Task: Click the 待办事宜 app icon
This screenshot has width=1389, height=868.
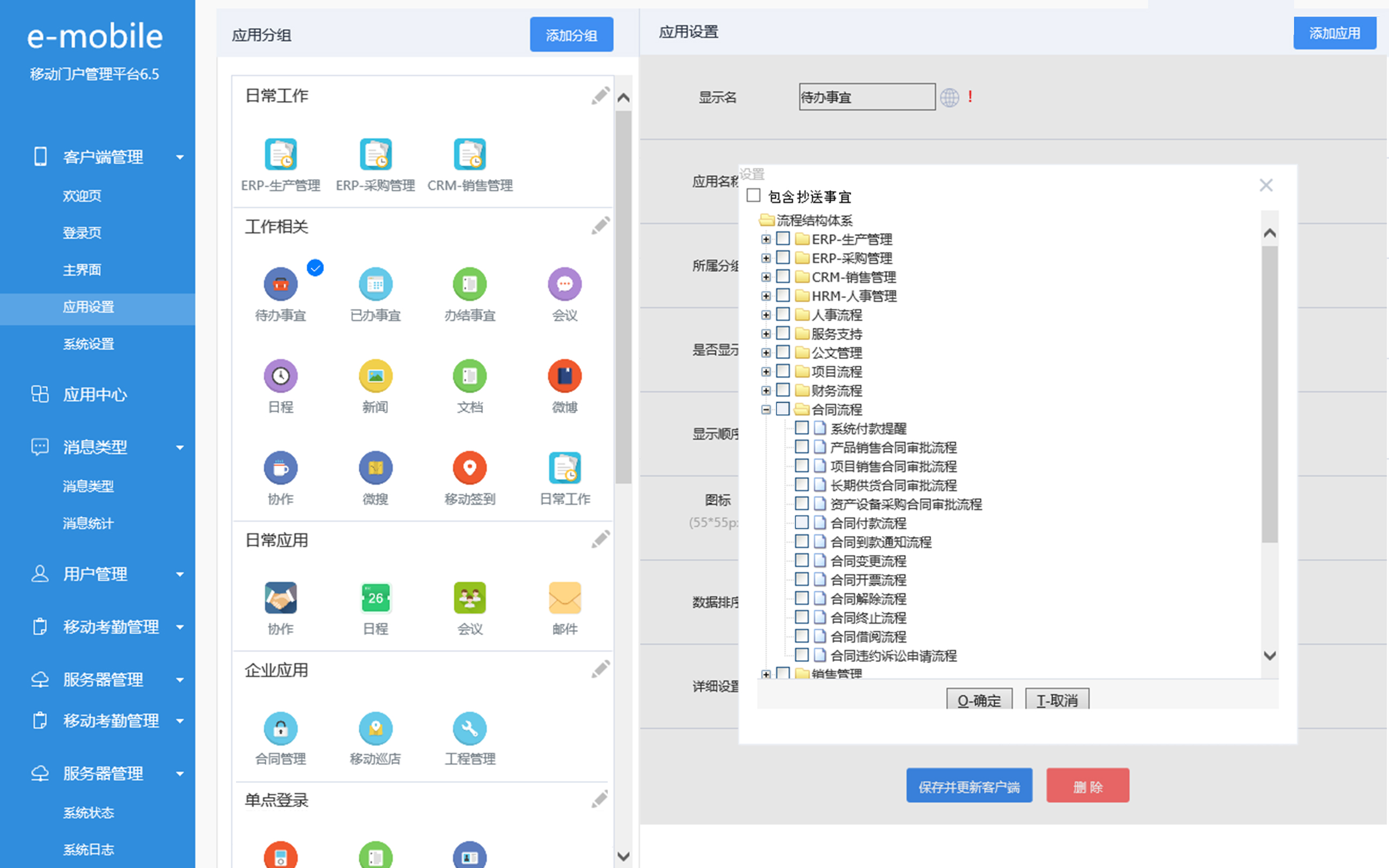Action: pyautogui.click(x=280, y=284)
